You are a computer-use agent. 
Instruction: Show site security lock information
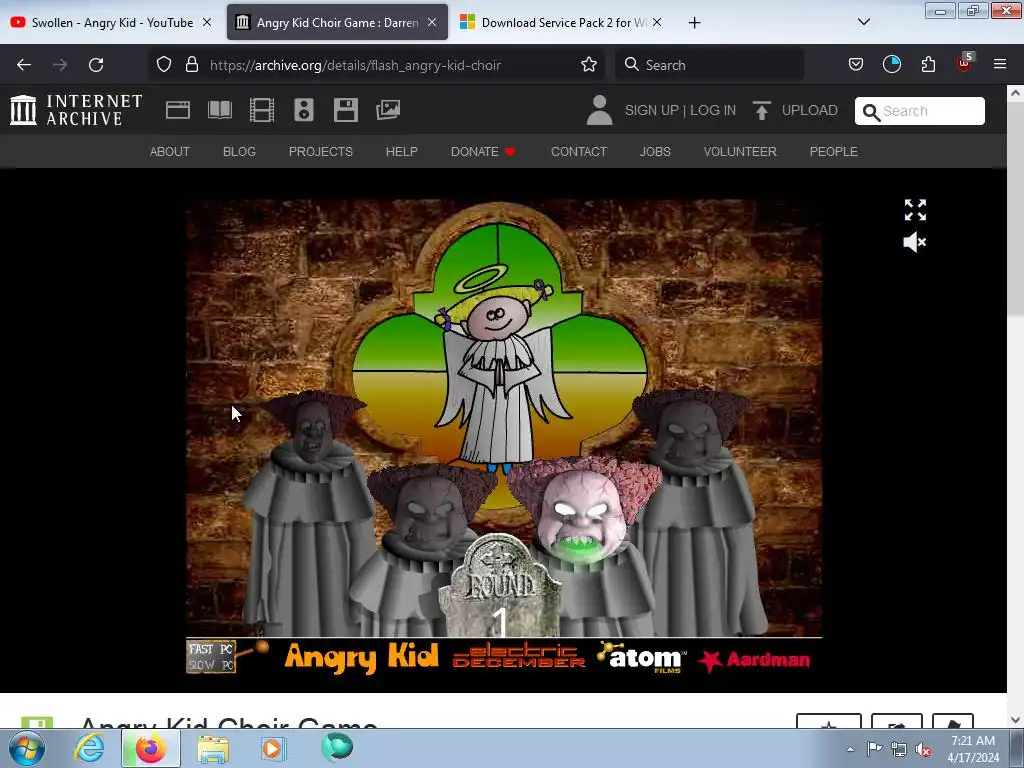click(x=191, y=65)
